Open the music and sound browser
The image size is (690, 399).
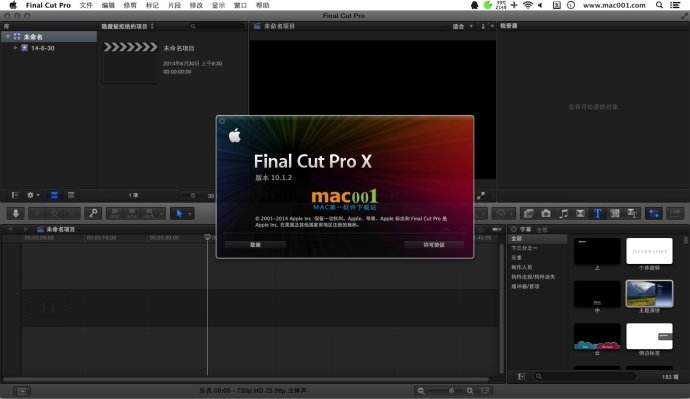pyautogui.click(x=563, y=214)
